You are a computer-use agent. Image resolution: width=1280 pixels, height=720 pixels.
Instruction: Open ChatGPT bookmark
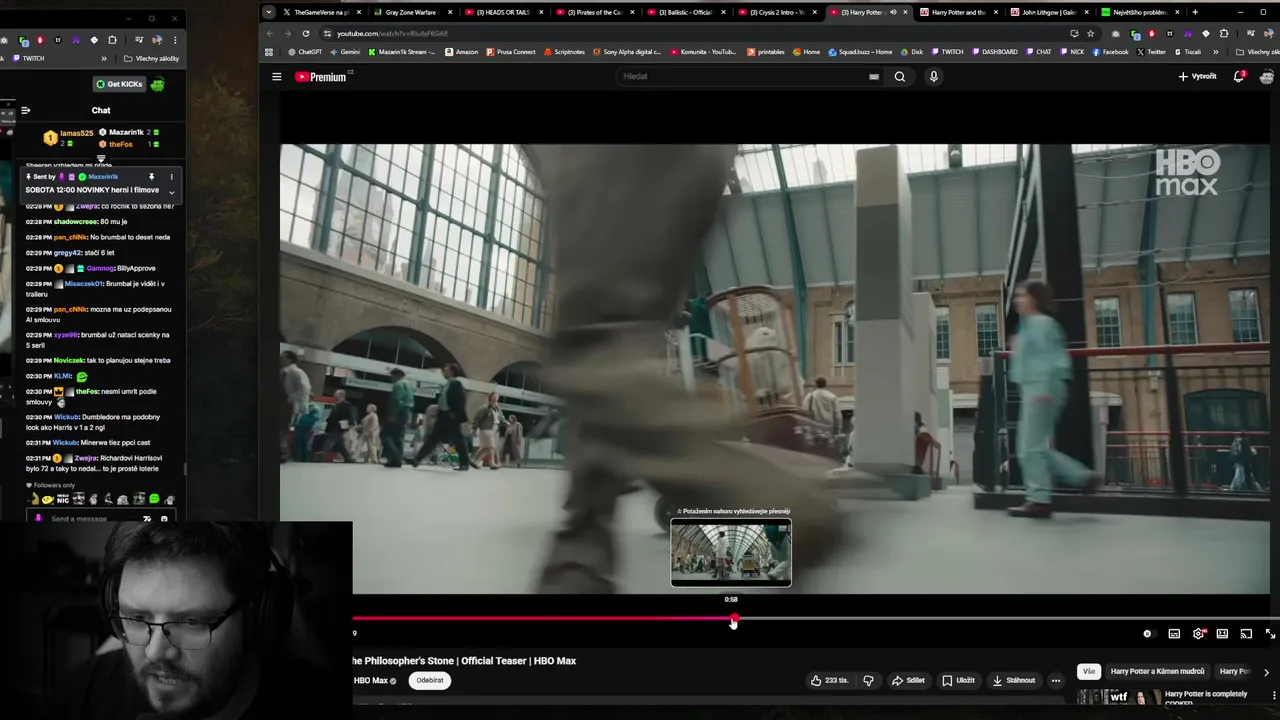click(304, 52)
